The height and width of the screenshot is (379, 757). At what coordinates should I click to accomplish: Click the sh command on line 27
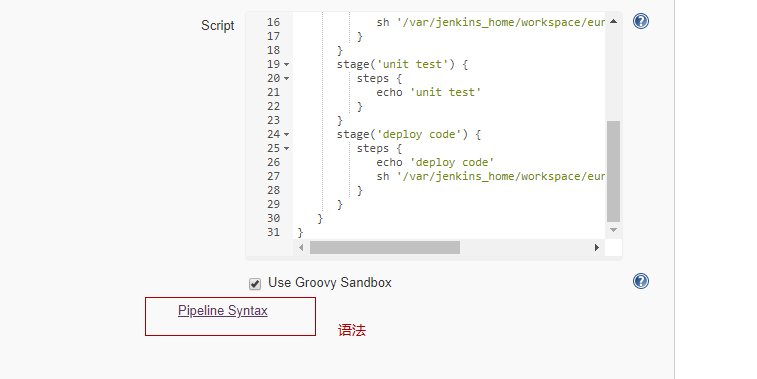(491, 176)
